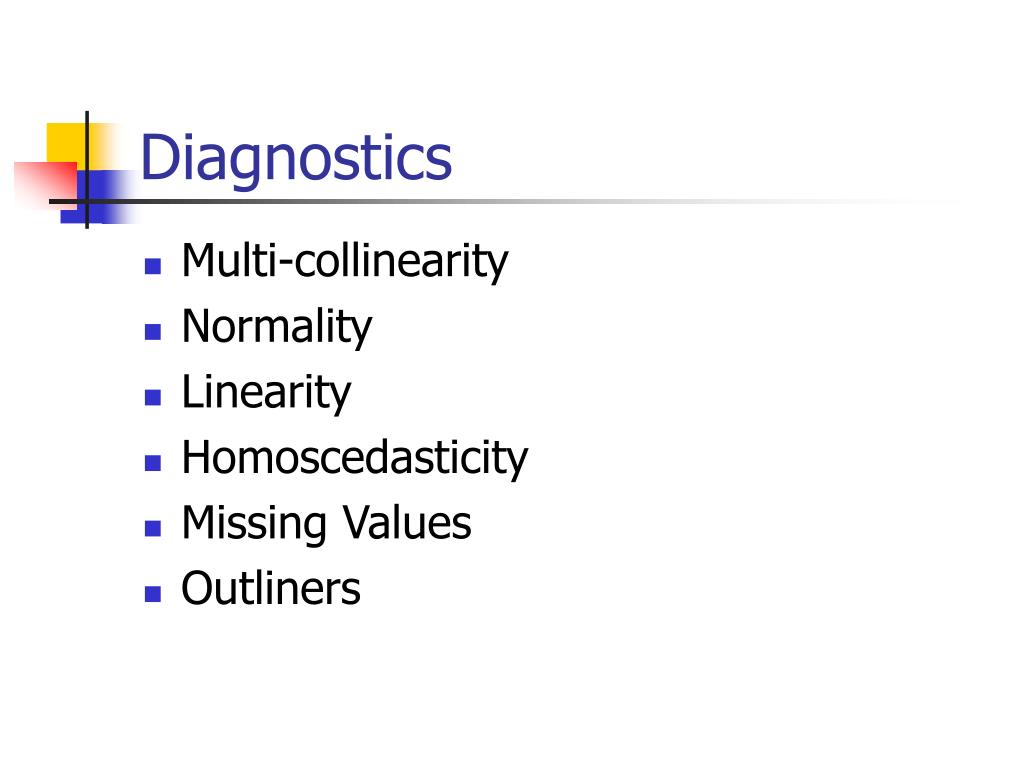Select the Missing Values bullet text

[327, 523]
